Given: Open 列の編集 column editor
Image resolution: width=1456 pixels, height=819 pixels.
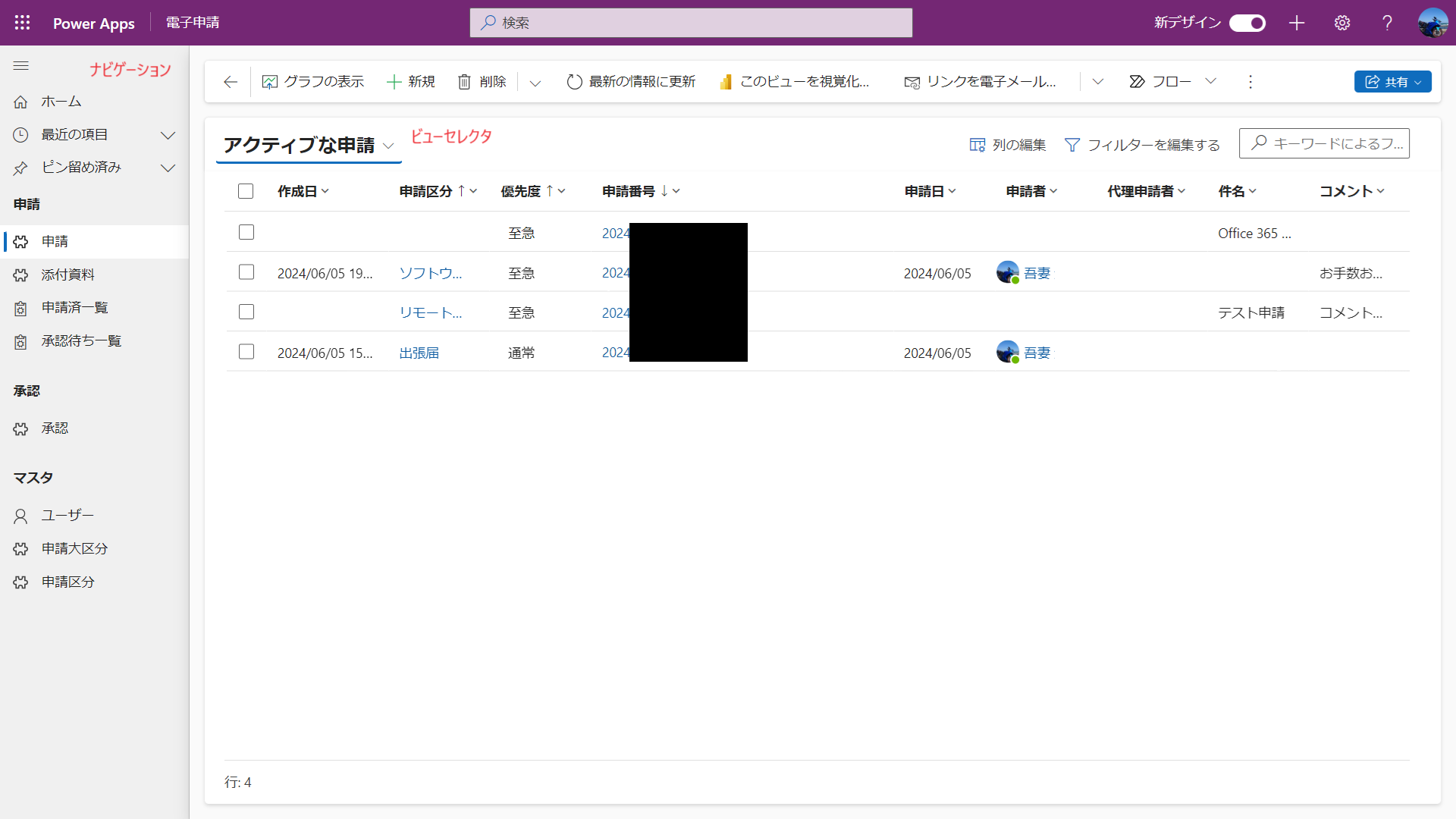Looking at the screenshot, I should [1008, 145].
